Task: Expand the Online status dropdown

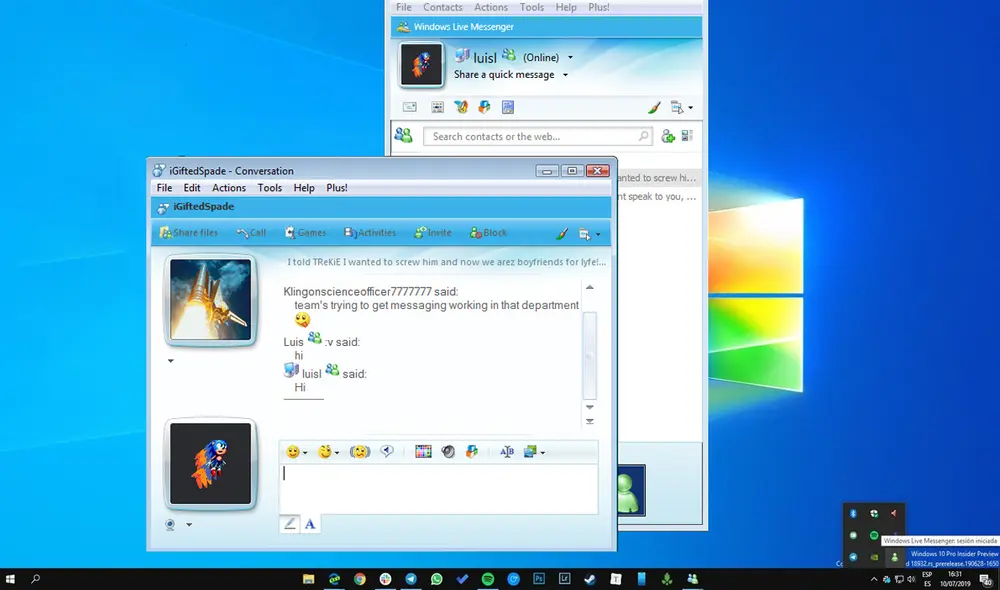Action: coord(570,58)
